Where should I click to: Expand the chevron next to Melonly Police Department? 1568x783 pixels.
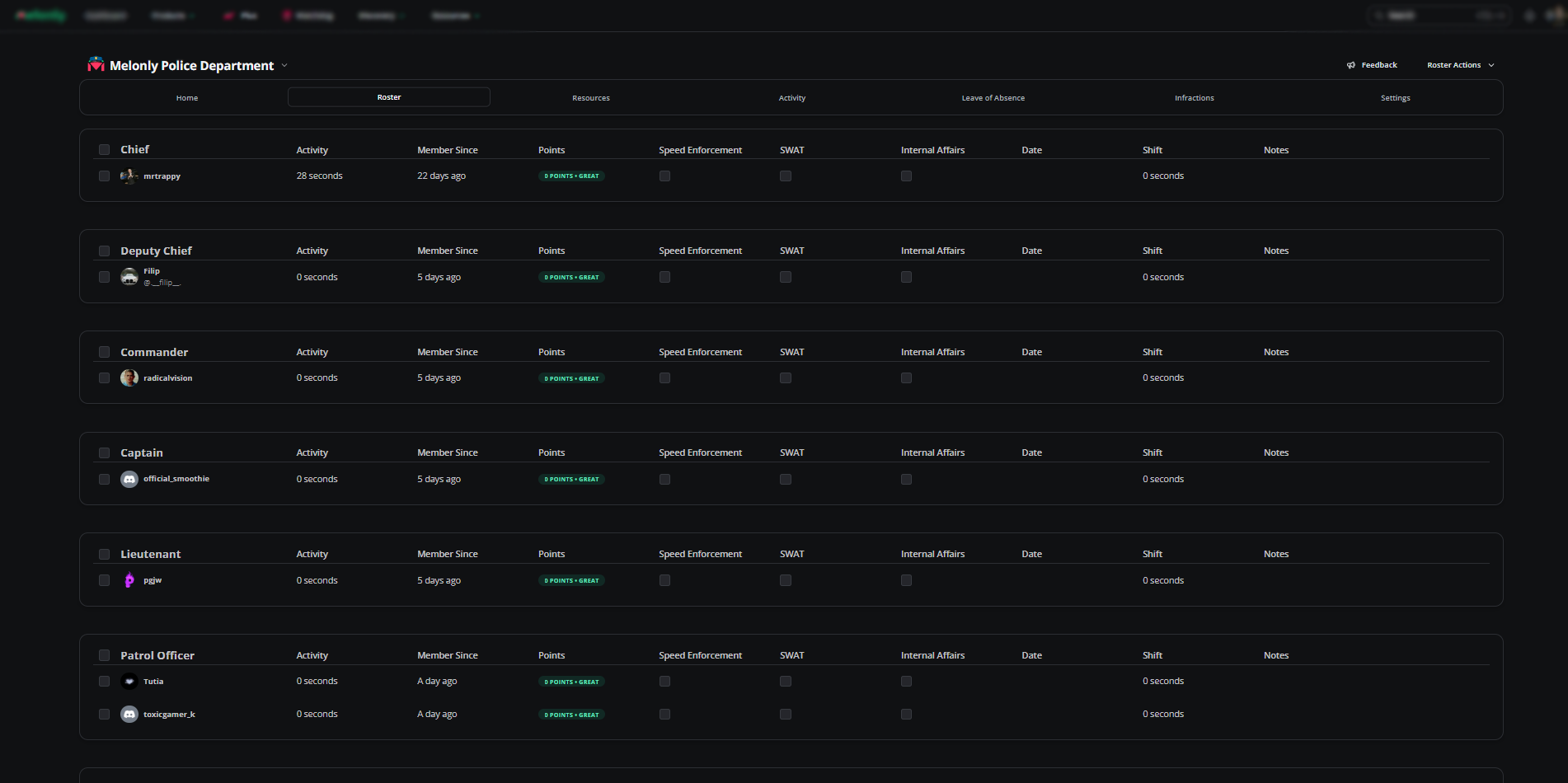click(284, 64)
